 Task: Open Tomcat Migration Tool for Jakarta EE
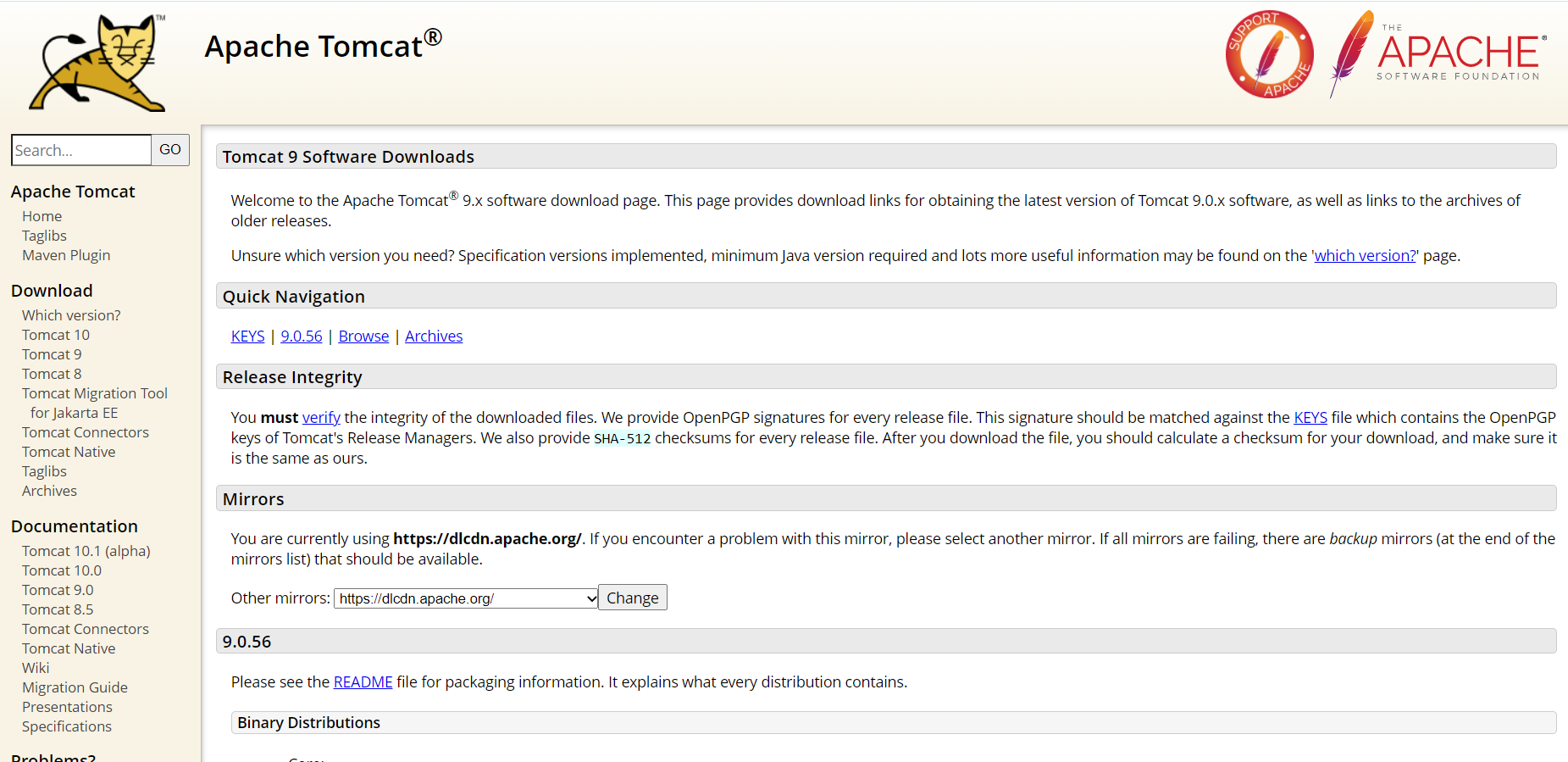95,403
